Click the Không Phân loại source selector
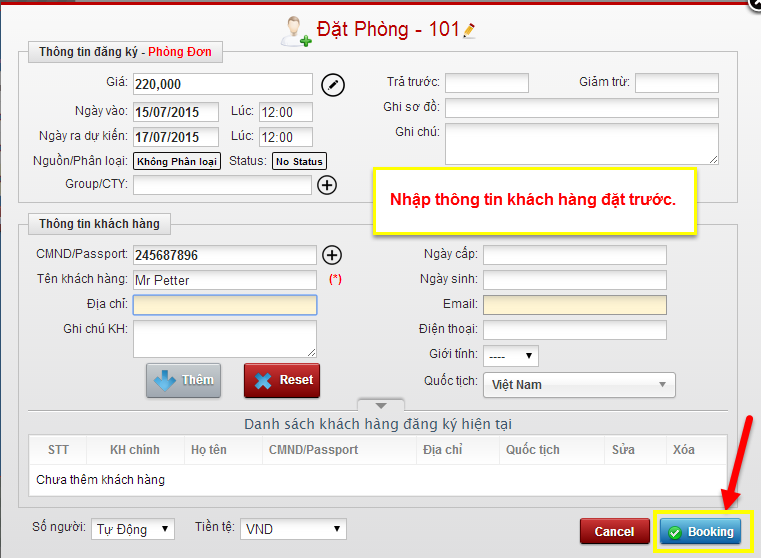 coord(178,161)
